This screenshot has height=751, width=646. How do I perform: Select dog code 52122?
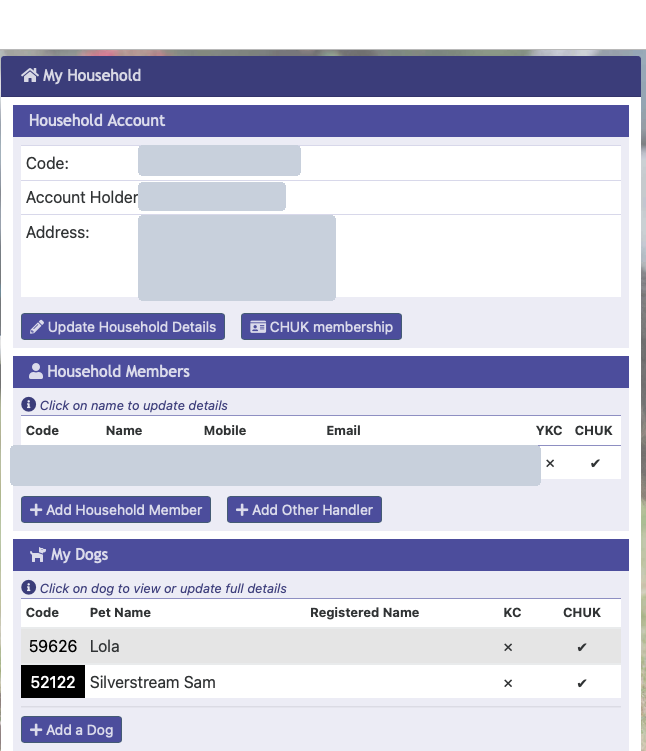click(x=53, y=683)
